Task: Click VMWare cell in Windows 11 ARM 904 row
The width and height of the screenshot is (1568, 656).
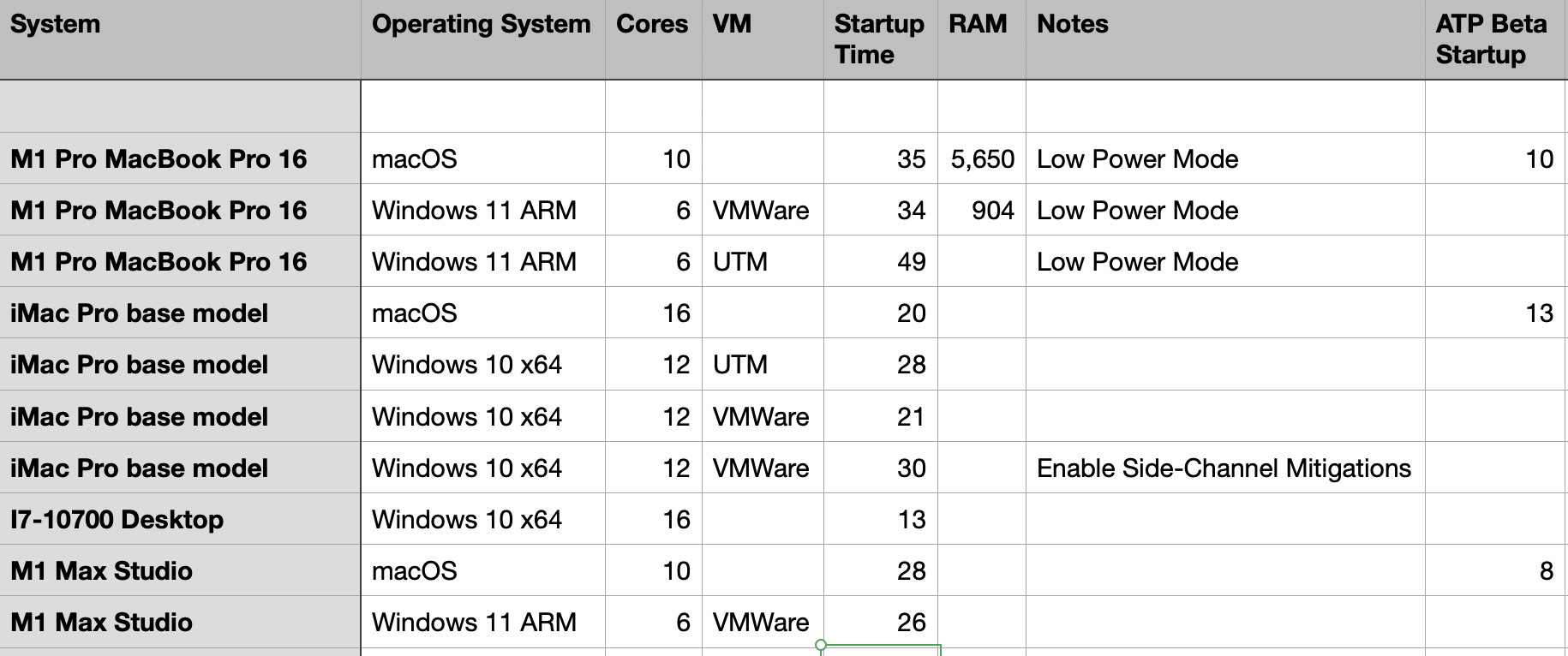Action: point(763,210)
